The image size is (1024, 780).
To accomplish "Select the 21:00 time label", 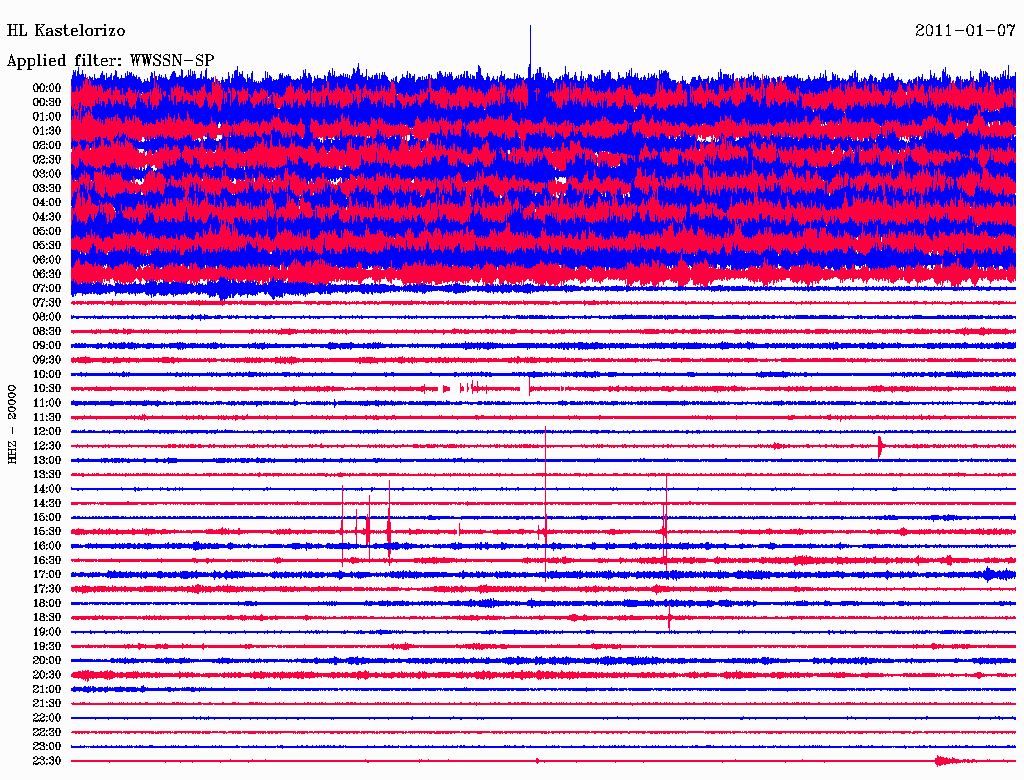I will pyautogui.click(x=47, y=689).
